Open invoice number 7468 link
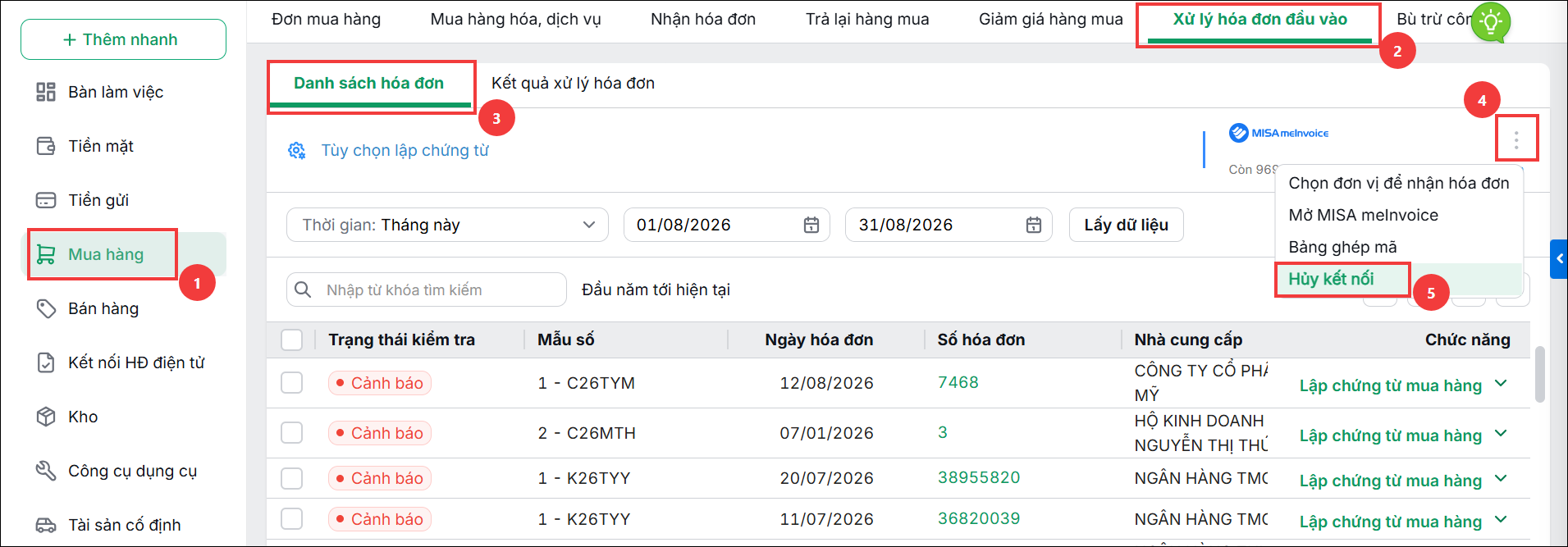Screen dimensions: 1568x547 [x=958, y=382]
